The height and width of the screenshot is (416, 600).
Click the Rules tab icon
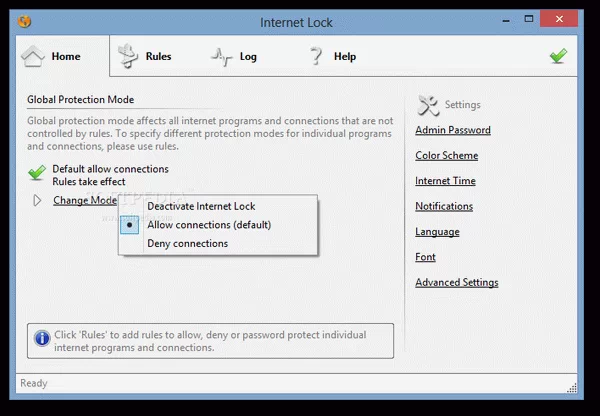pyautogui.click(x=128, y=56)
